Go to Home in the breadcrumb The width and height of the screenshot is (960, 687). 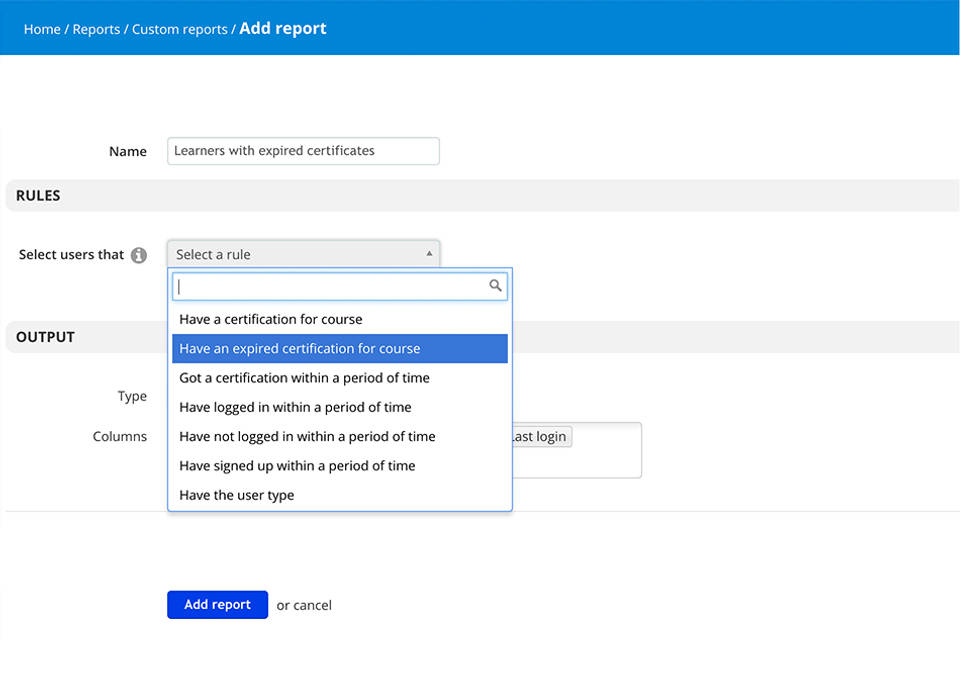tap(42, 29)
